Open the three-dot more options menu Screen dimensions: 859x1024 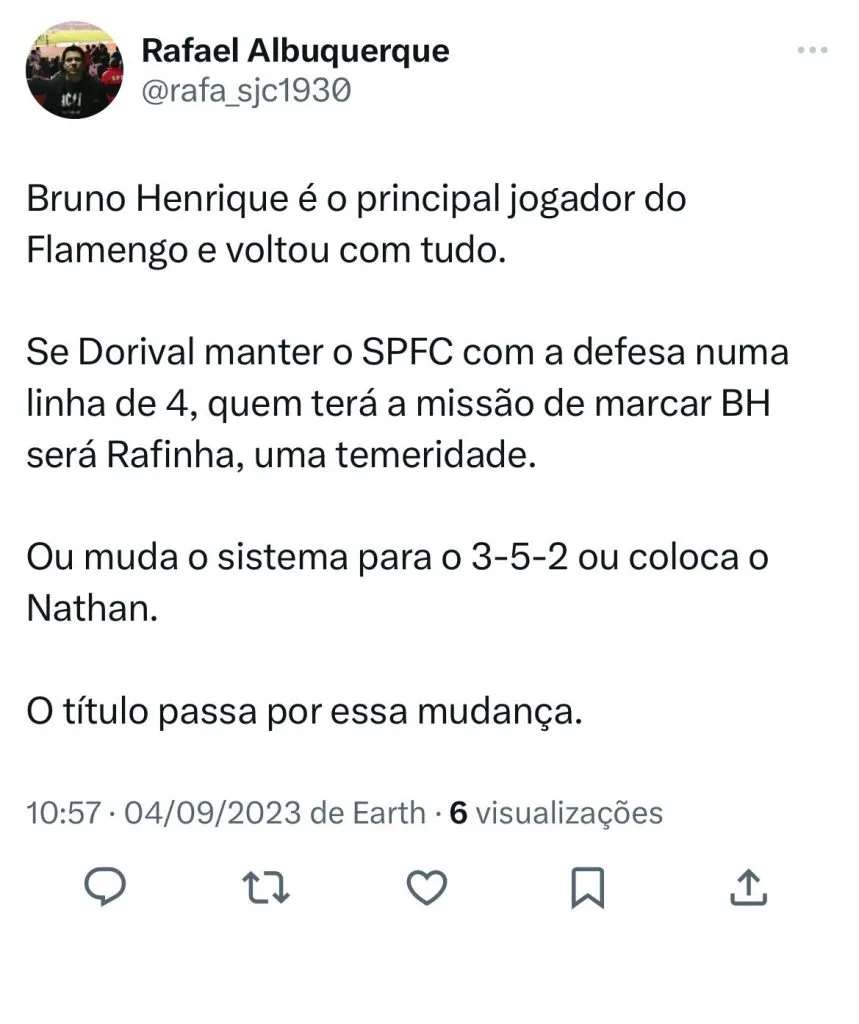(x=812, y=51)
